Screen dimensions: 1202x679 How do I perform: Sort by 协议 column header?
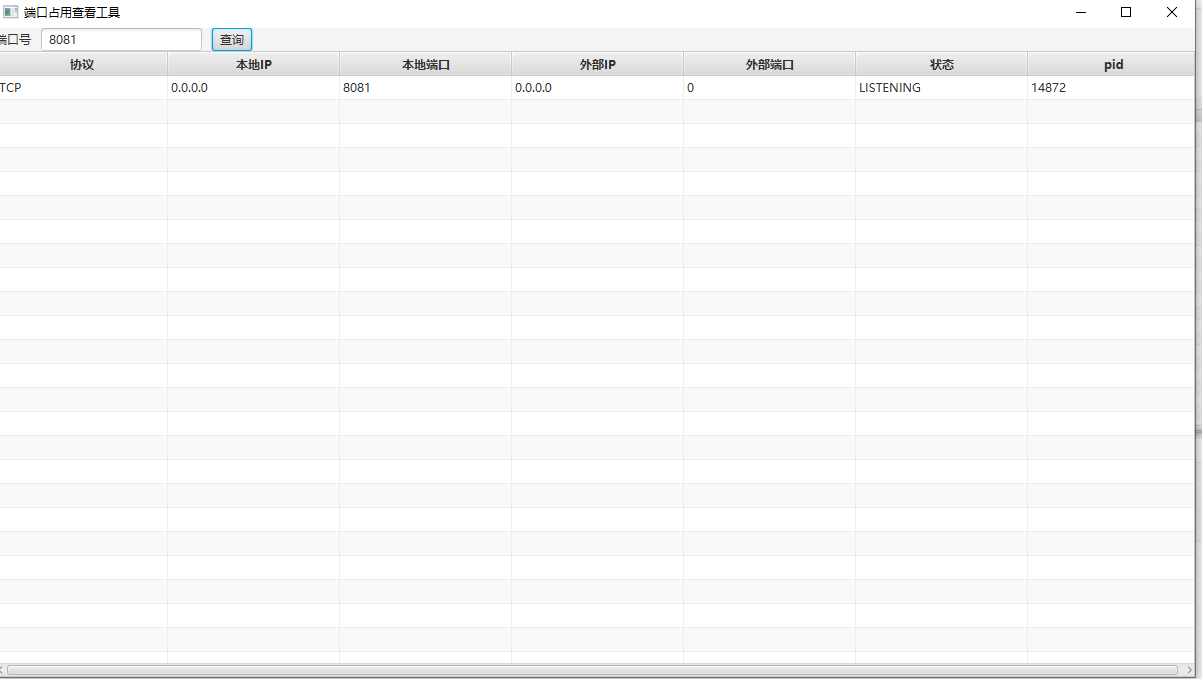82,64
